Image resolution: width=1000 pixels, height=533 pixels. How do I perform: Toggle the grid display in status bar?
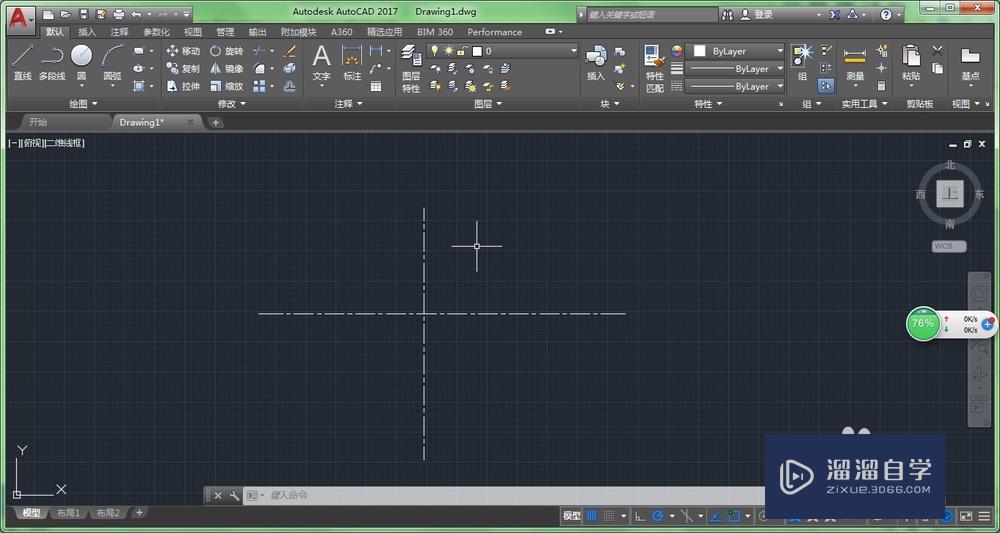pos(591,516)
